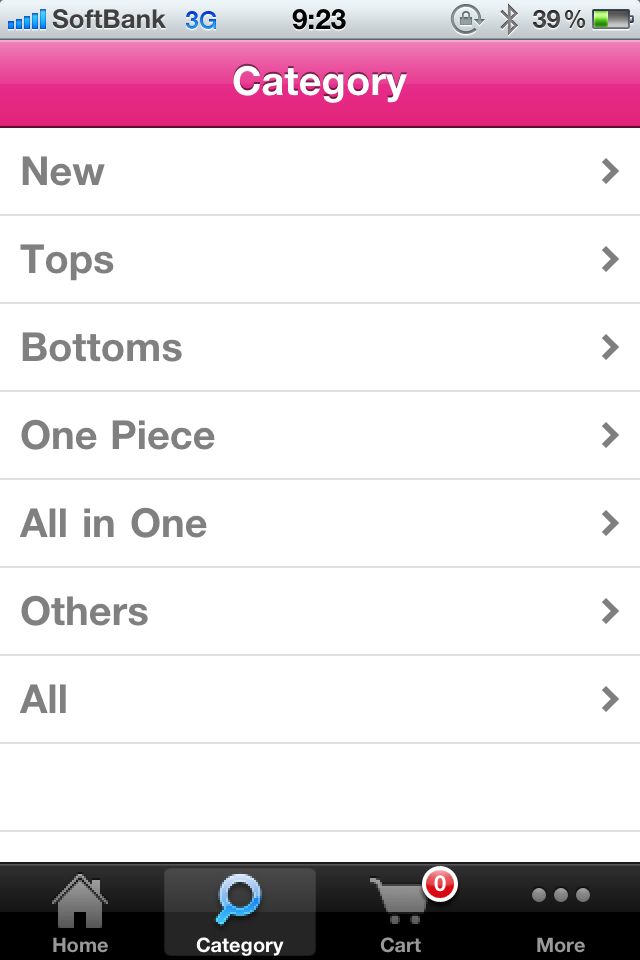Expand the New category chevron
Viewport: 640px width, 960px height.
coord(610,171)
